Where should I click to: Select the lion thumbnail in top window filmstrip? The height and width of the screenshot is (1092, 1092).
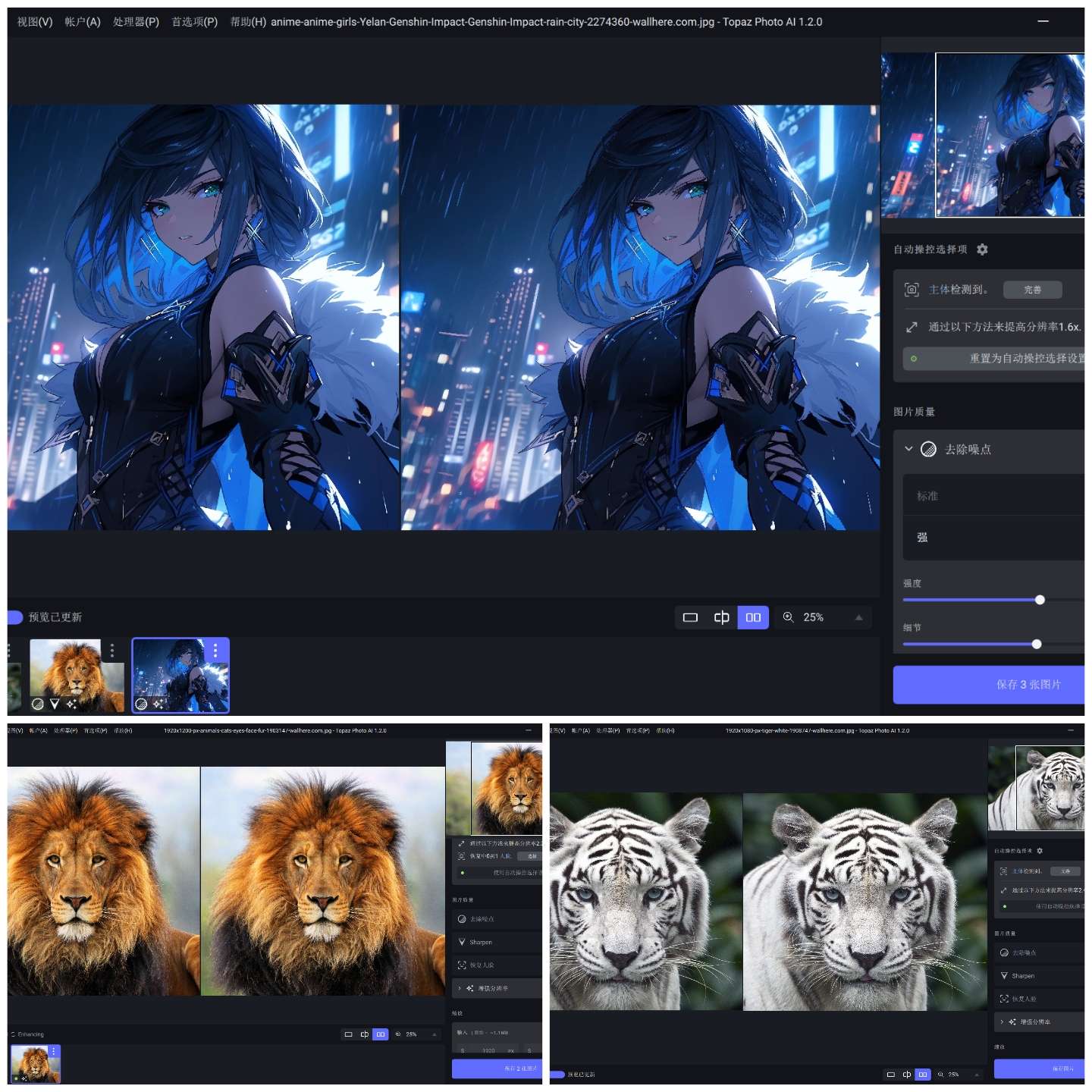point(77,675)
